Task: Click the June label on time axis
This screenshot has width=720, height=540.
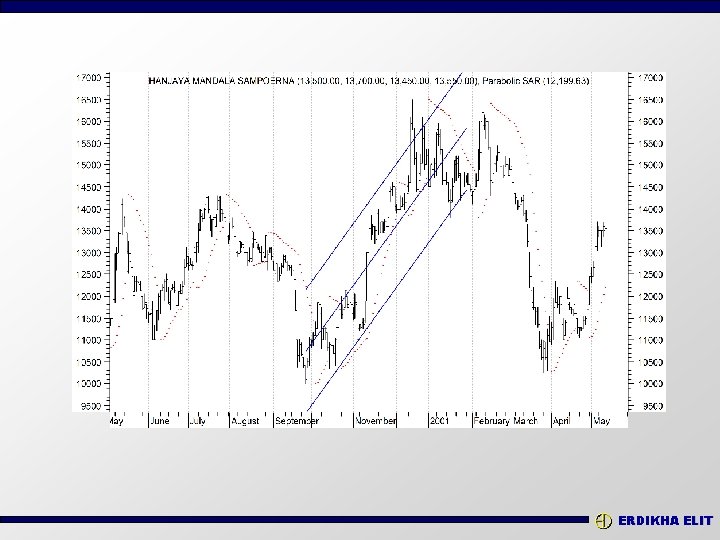Action: click(x=160, y=421)
